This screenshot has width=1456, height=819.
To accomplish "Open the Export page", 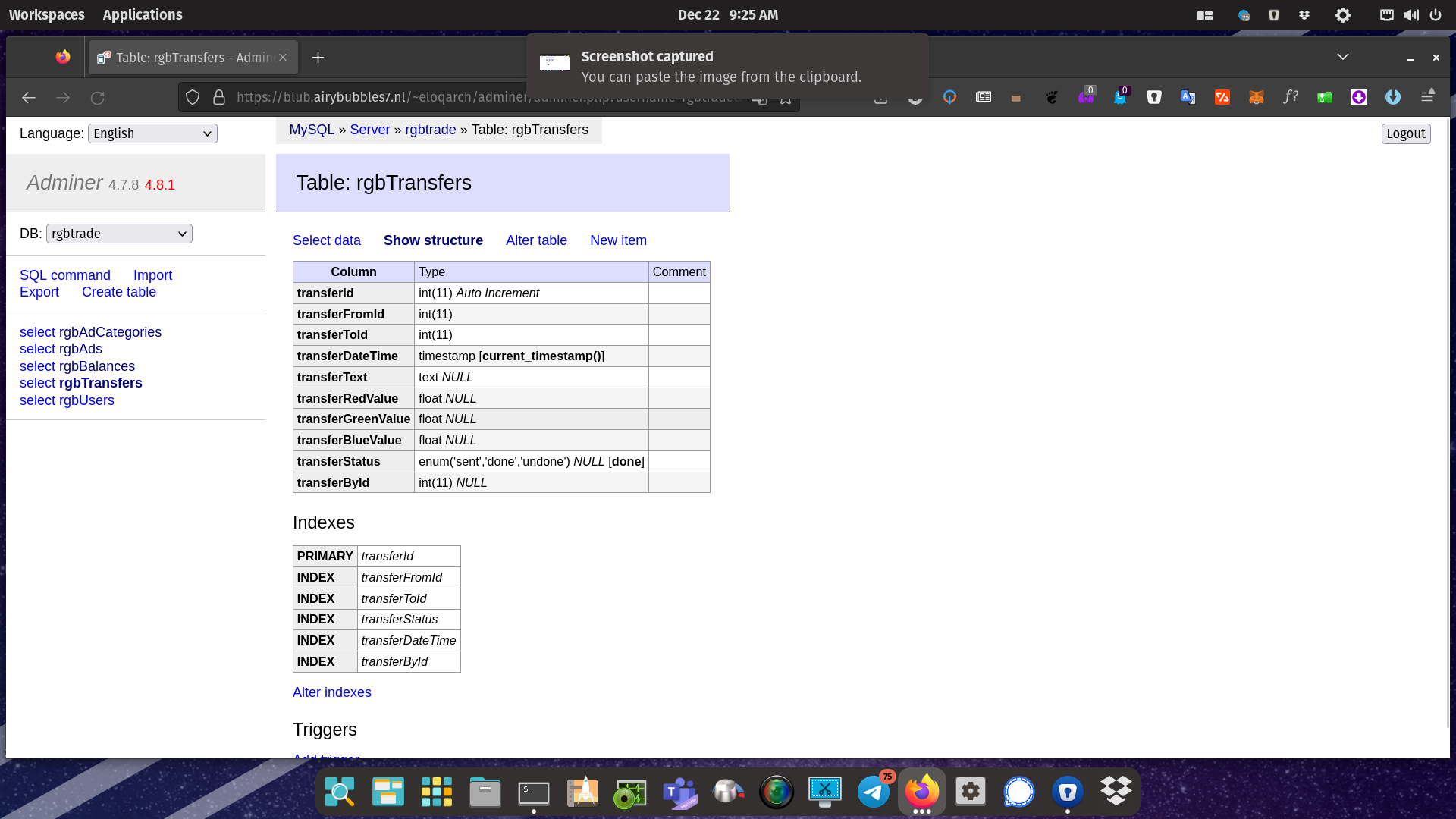I will [x=39, y=292].
